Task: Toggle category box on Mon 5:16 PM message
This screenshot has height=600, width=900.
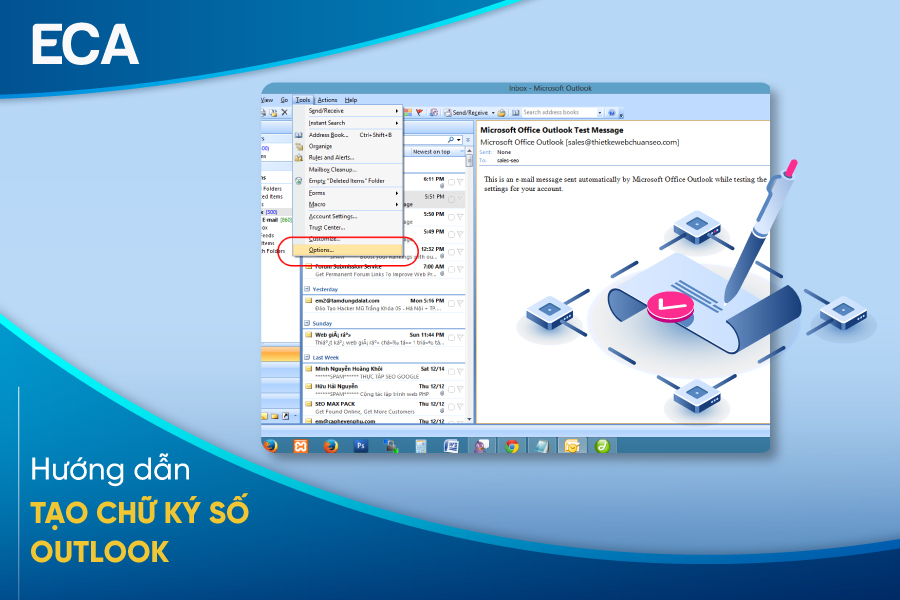Action: point(451,303)
